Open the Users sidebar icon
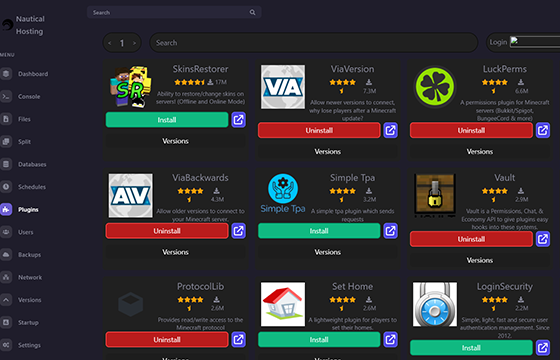Viewport: 560px width, 360px height. [x=6, y=232]
